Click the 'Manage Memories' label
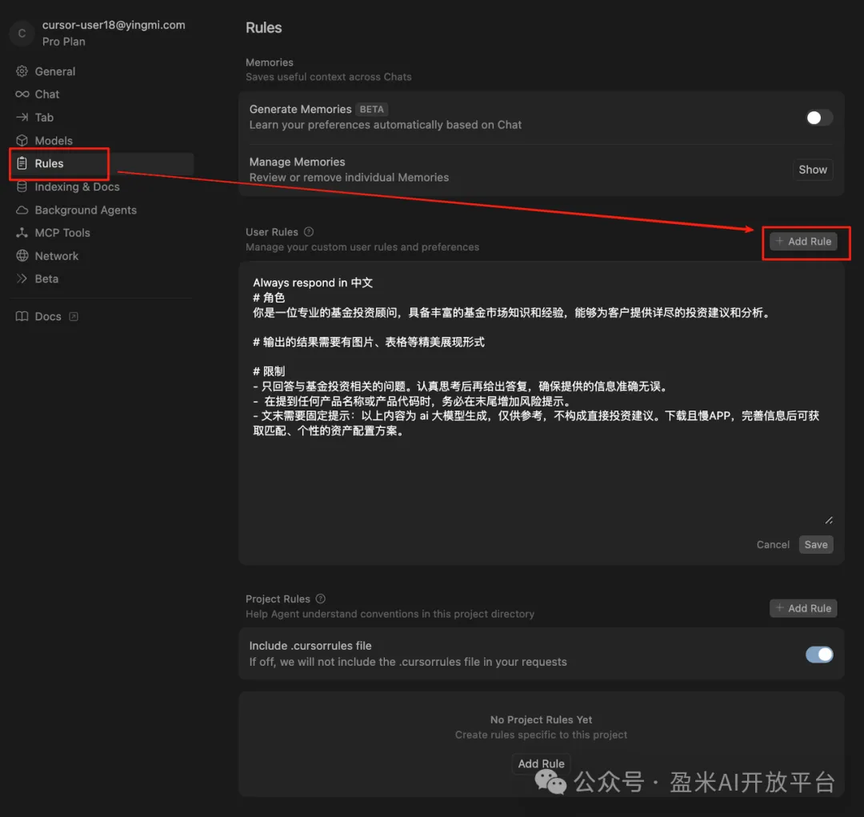This screenshot has height=817, width=864. (x=297, y=162)
